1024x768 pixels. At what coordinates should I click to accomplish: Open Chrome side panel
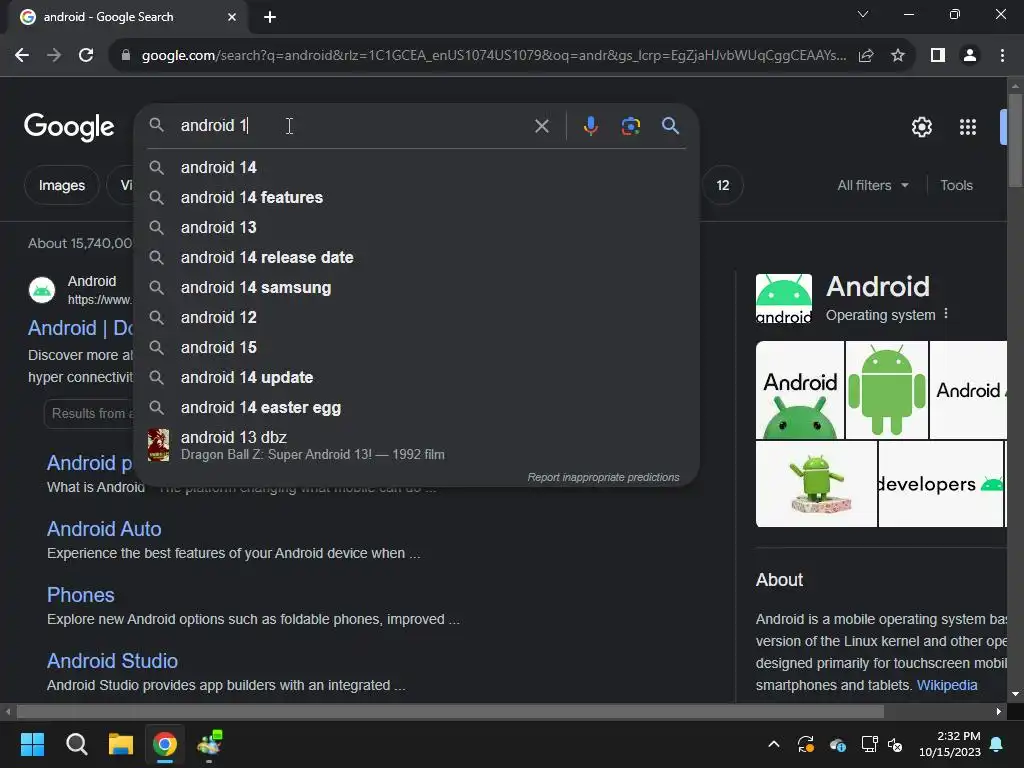[938, 56]
